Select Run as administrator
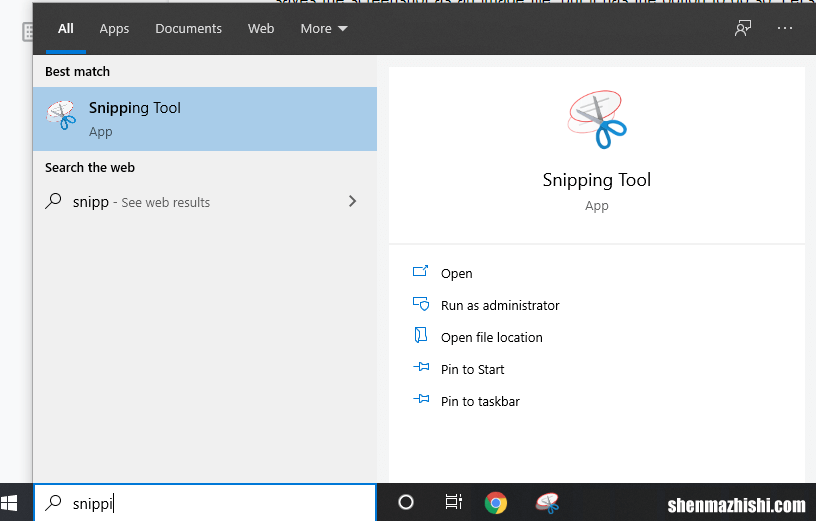This screenshot has height=521, width=816. tap(500, 305)
